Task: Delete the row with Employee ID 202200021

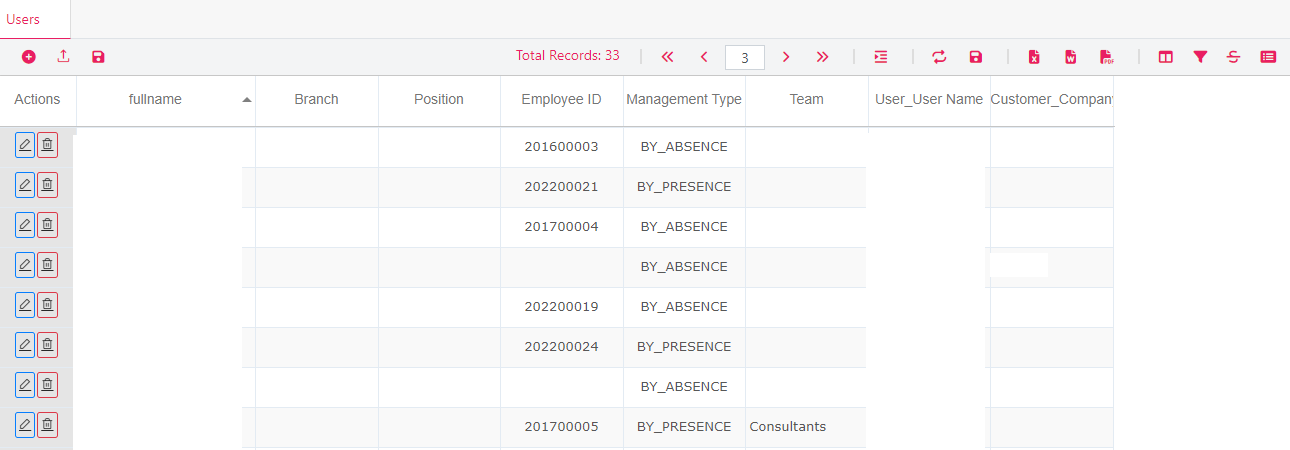Action: (47, 186)
